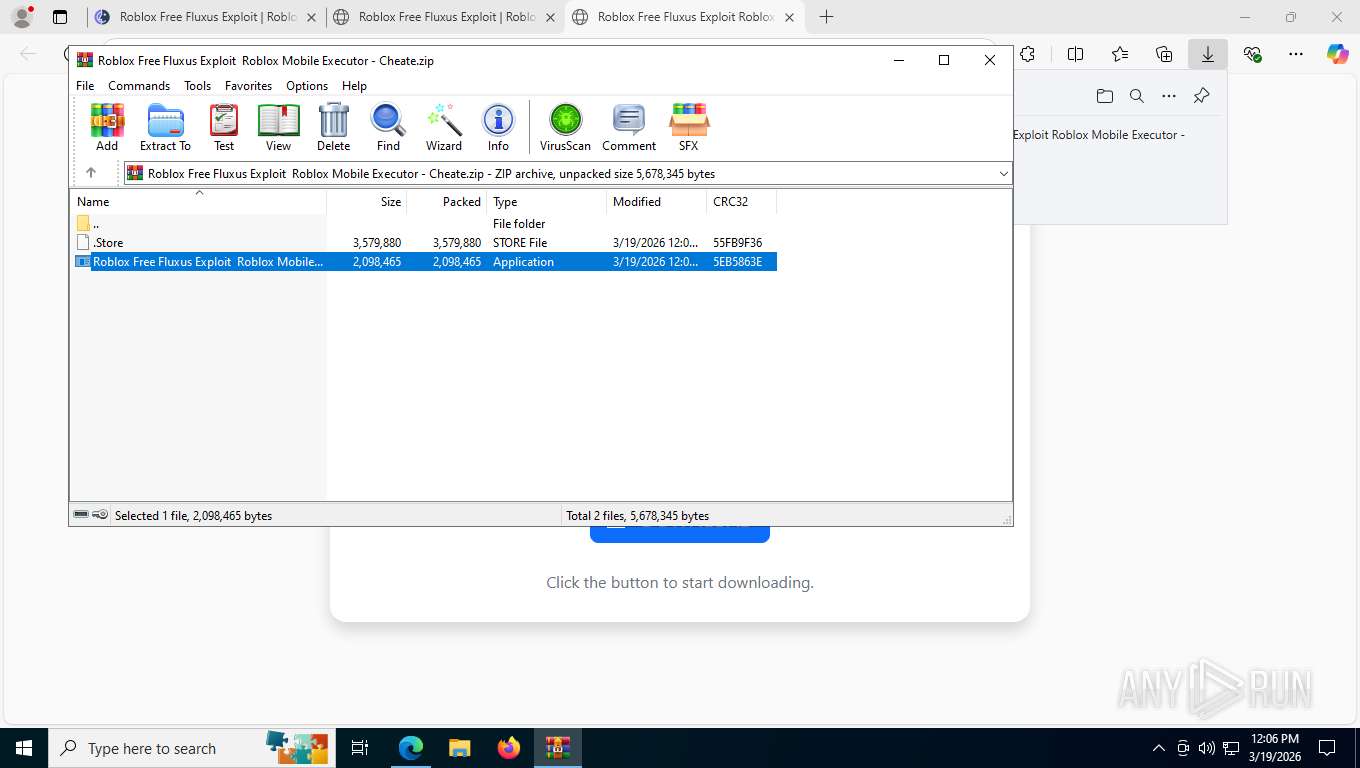Sort by the Modified column header
1360x768 pixels.
(657, 201)
